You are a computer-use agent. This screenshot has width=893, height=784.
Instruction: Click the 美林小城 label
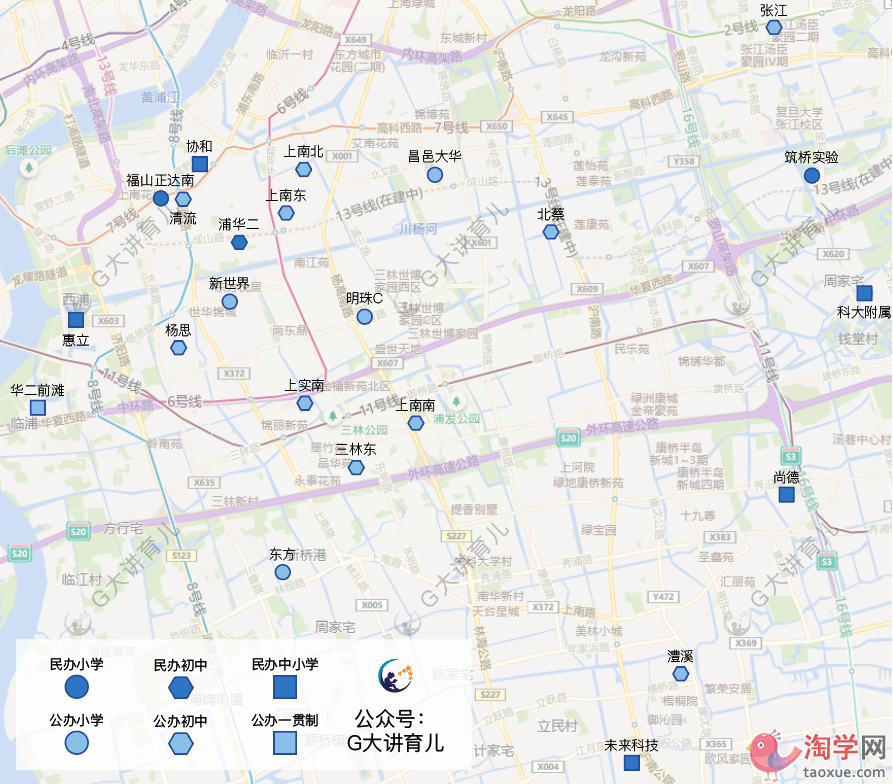(x=599, y=631)
